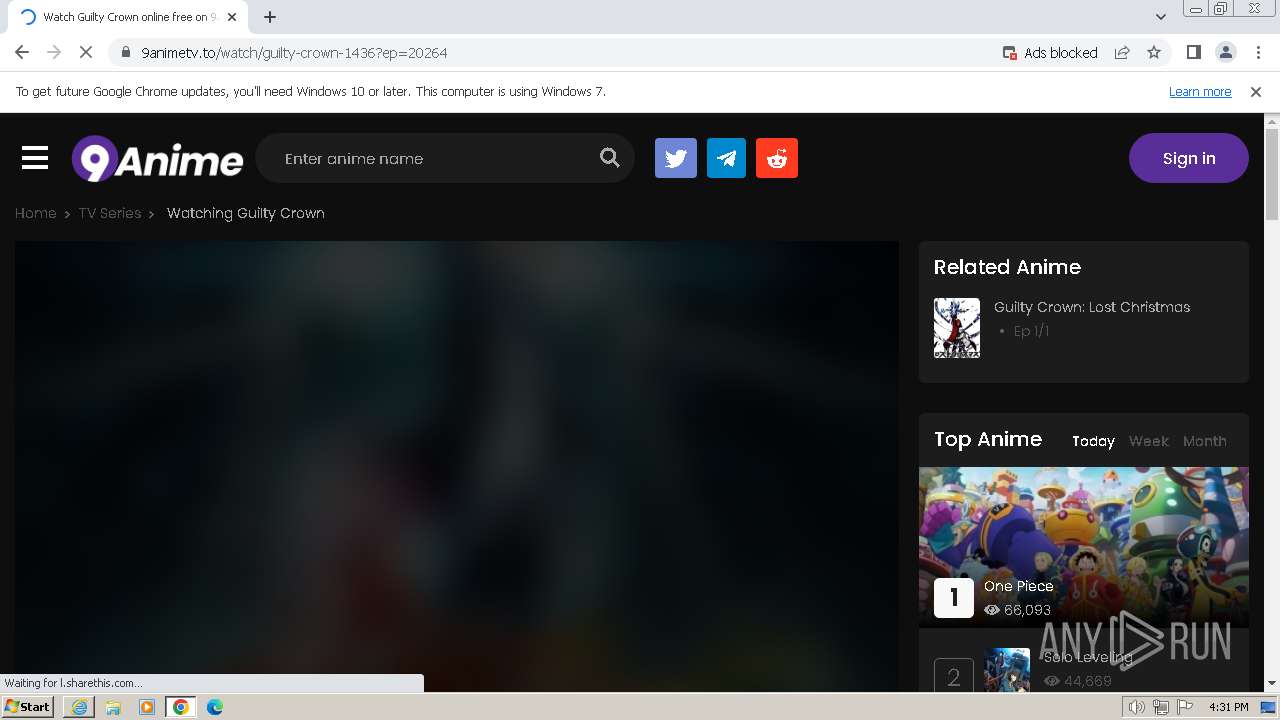The image size is (1280, 720).
Task: Open Windows Media Player from taskbar
Action: point(147,707)
